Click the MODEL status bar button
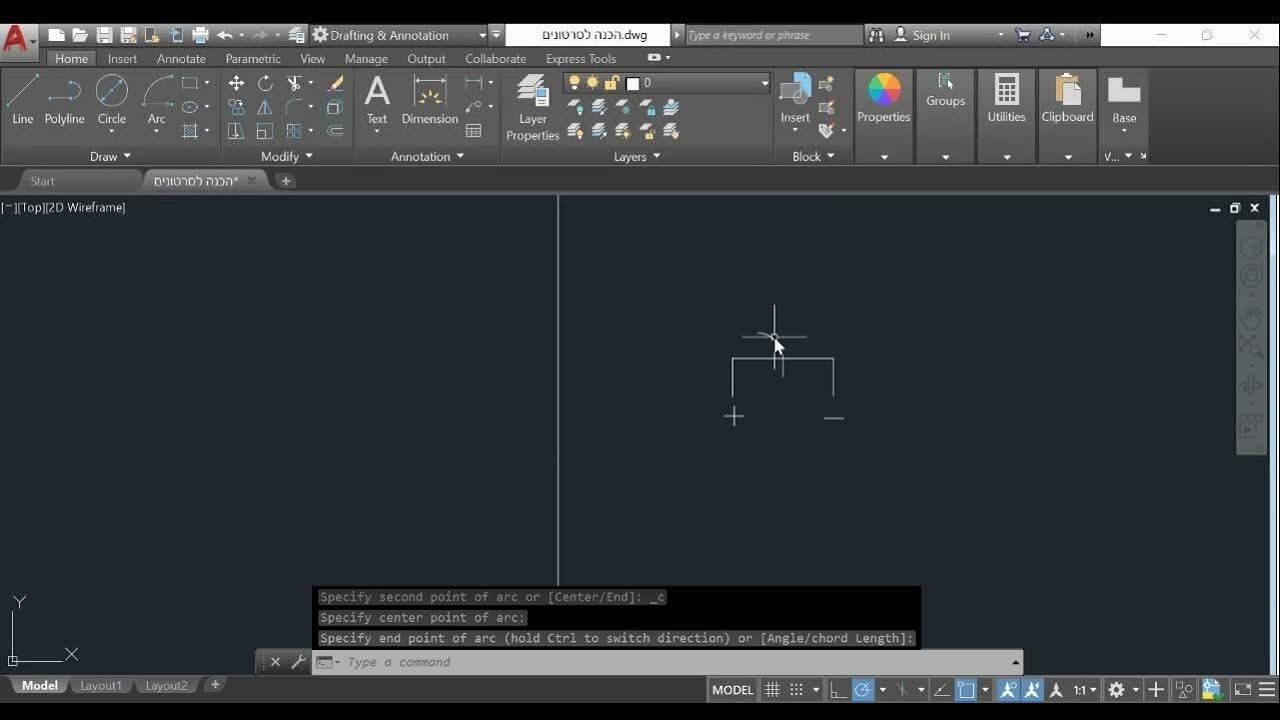The image size is (1280, 720). [732, 690]
